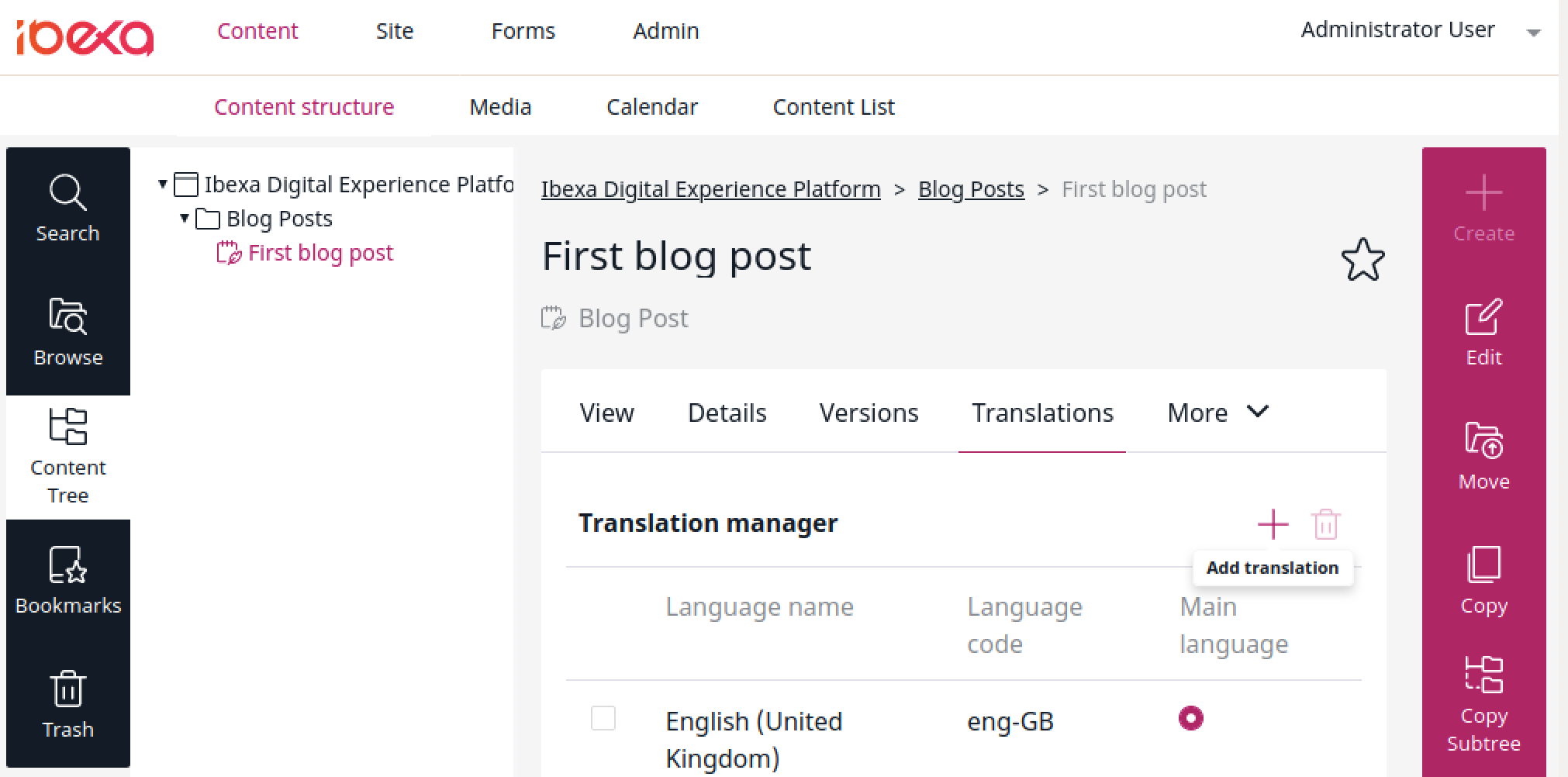The image size is (1568, 777).
Task: Click the First blog post tree icon
Action: pos(228,253)
